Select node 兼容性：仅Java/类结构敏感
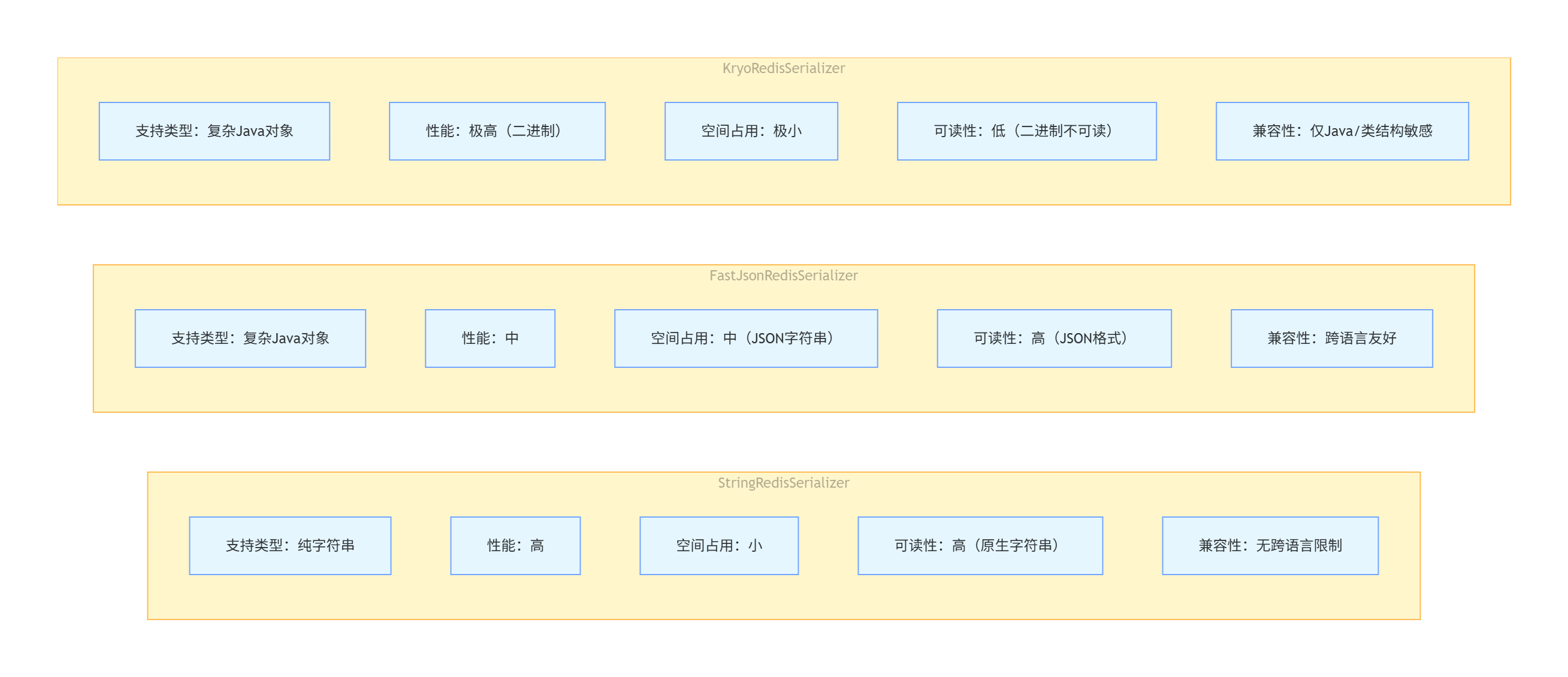This screenshot has width=1568, height=677. 1342,131
